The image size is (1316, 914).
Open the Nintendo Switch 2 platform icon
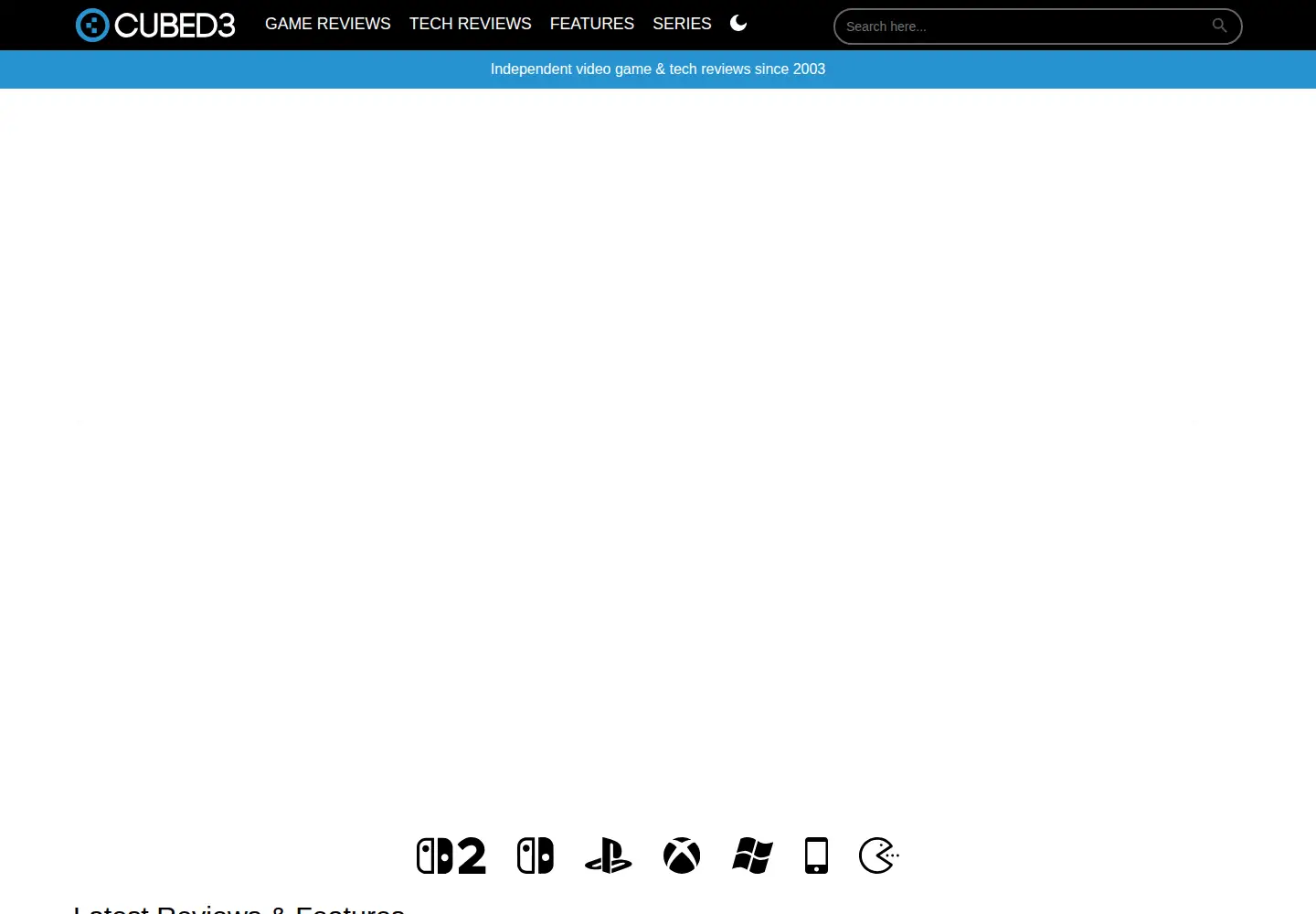coord(451,856)
